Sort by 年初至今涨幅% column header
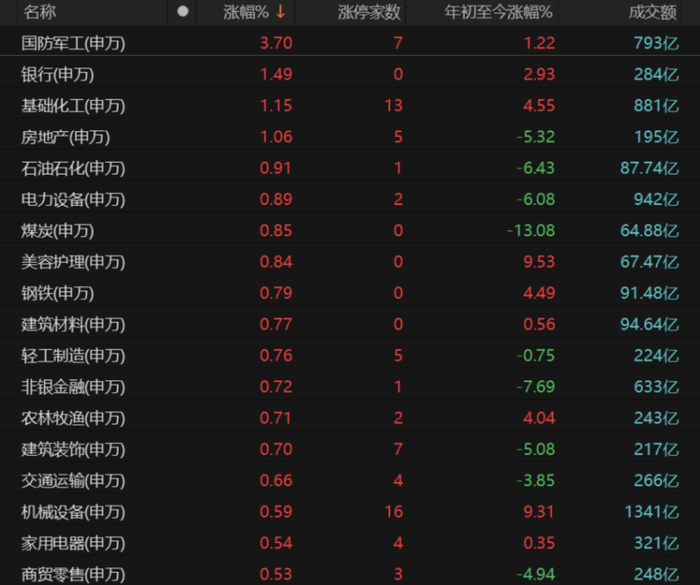The width and height of the screenshot is (700, 585). click(498, 12)
